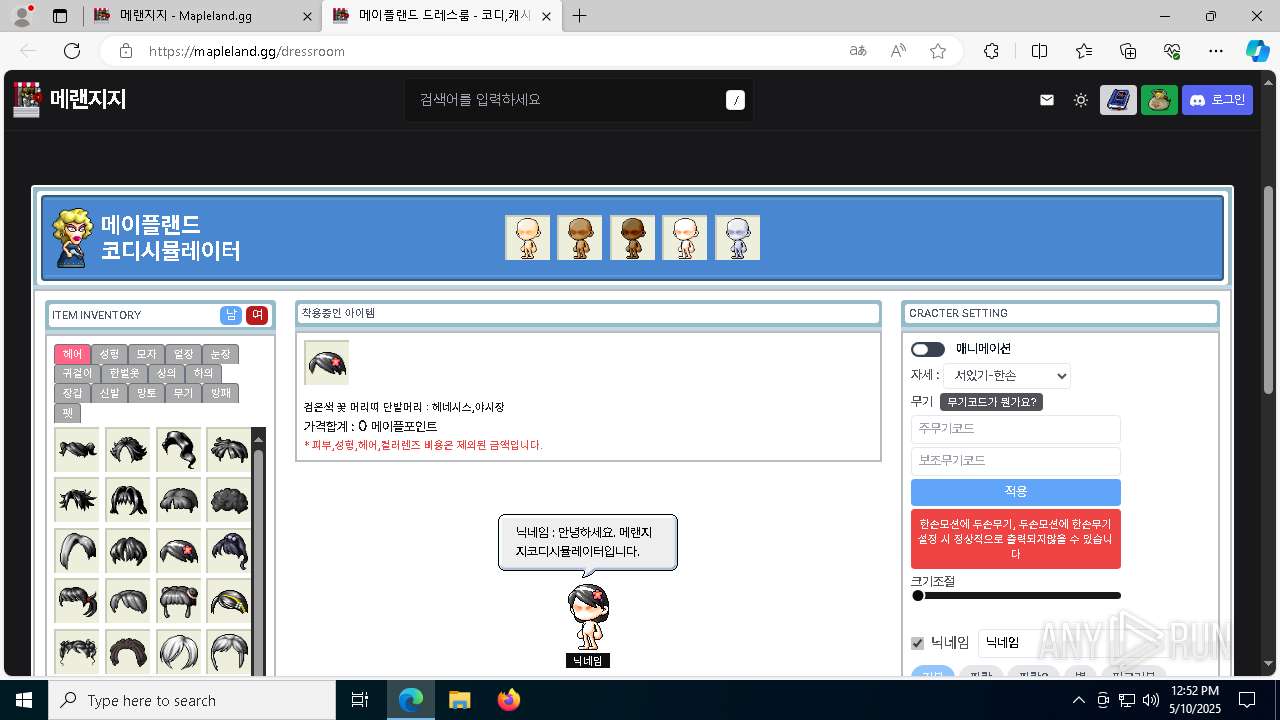Pick the hair with yellow headband

tap(229, 601)
